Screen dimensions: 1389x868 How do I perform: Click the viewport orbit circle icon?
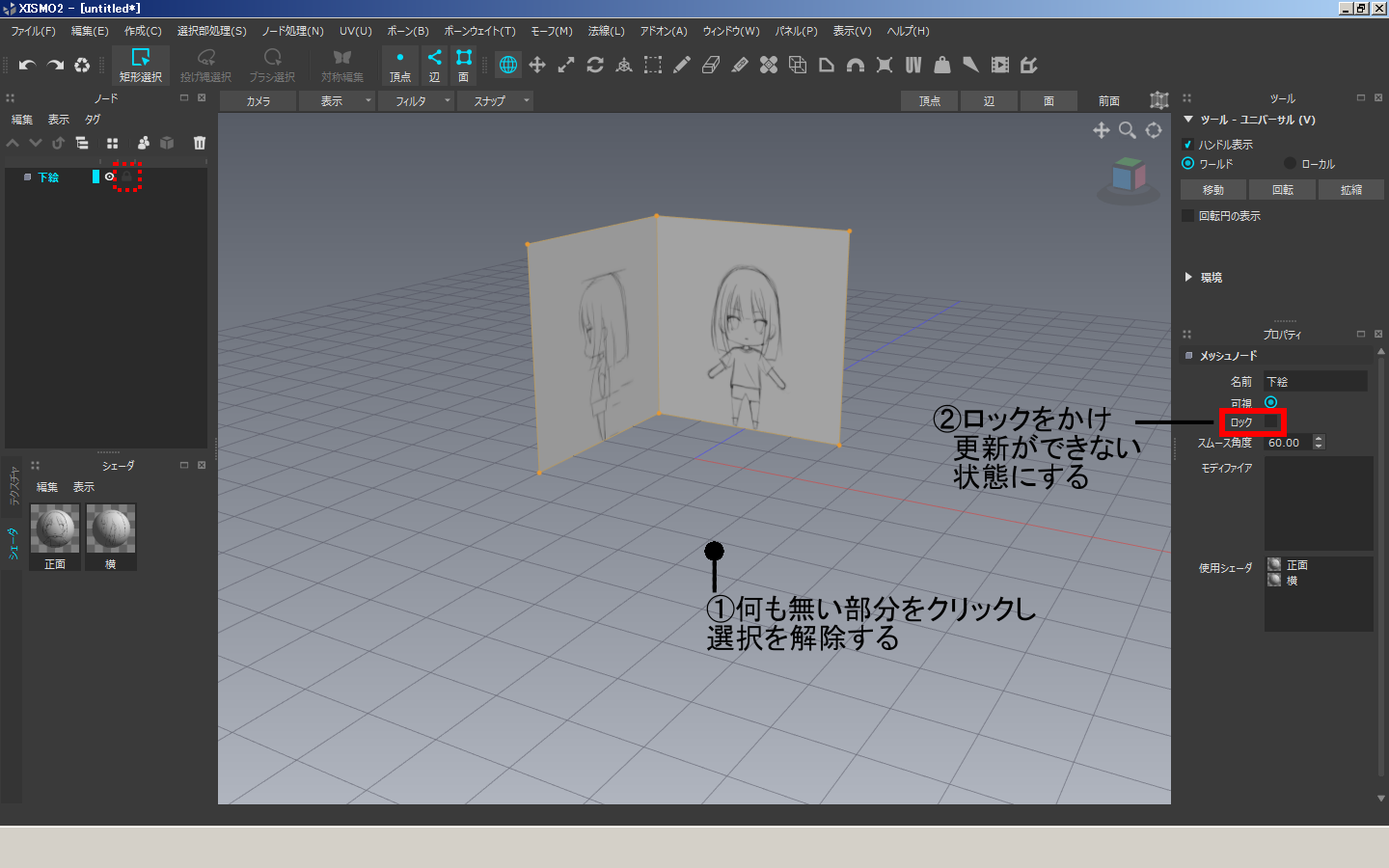coord(1154,130)
